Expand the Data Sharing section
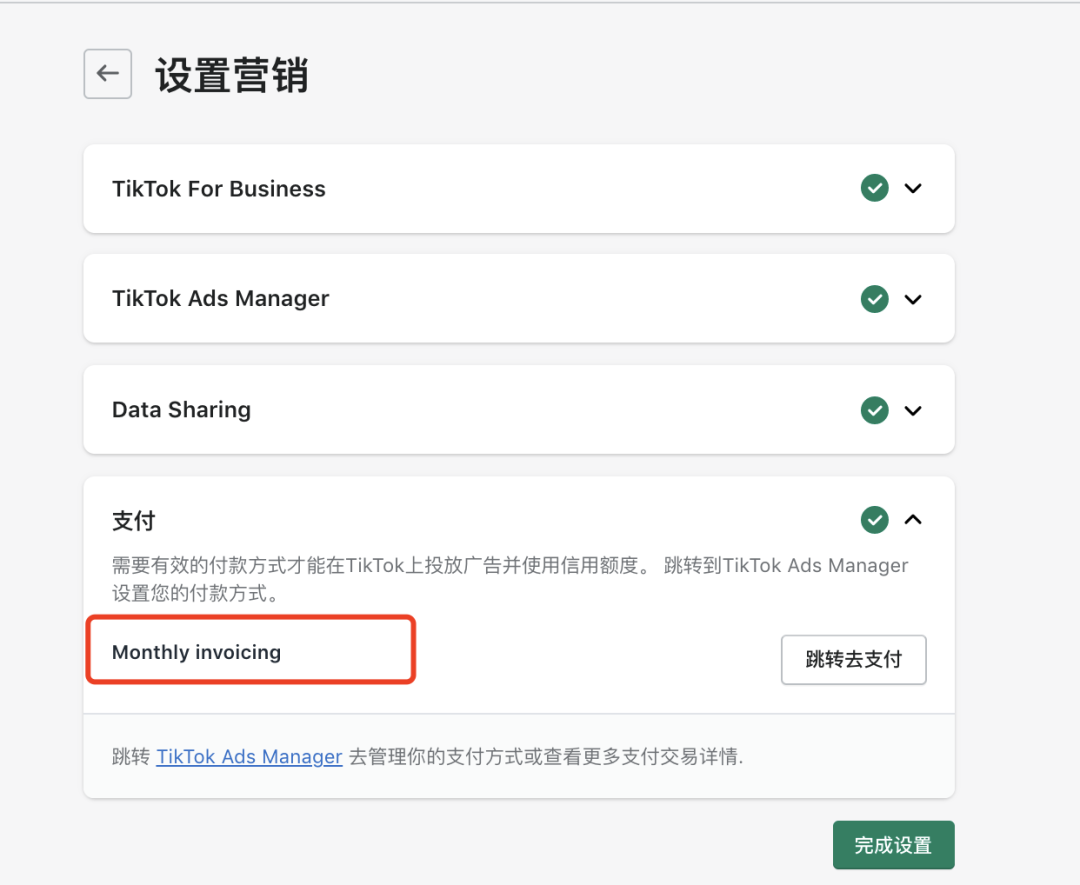This screenshot has height=885, width=1080. pos(913,410)
